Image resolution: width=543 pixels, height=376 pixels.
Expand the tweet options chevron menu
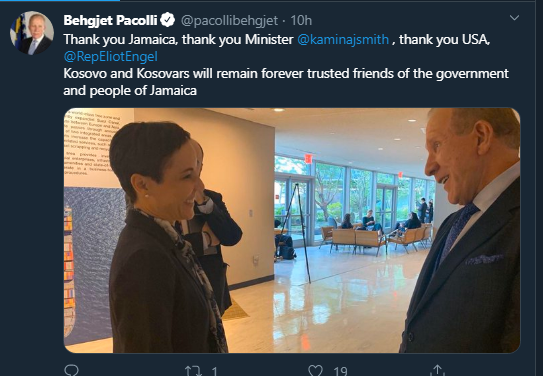[514, 18]
